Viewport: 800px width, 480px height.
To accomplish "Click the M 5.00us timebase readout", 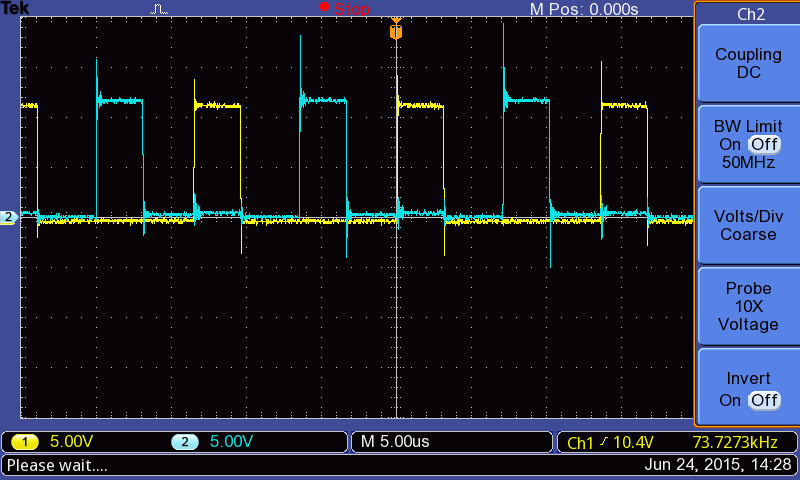I will pyautogui.click(x=395, y=441).
